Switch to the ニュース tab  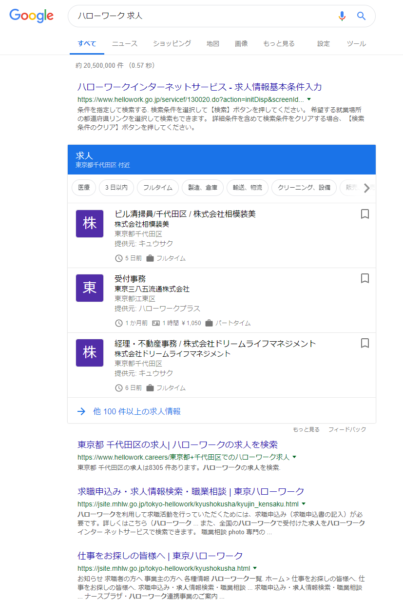click(124, 44)
